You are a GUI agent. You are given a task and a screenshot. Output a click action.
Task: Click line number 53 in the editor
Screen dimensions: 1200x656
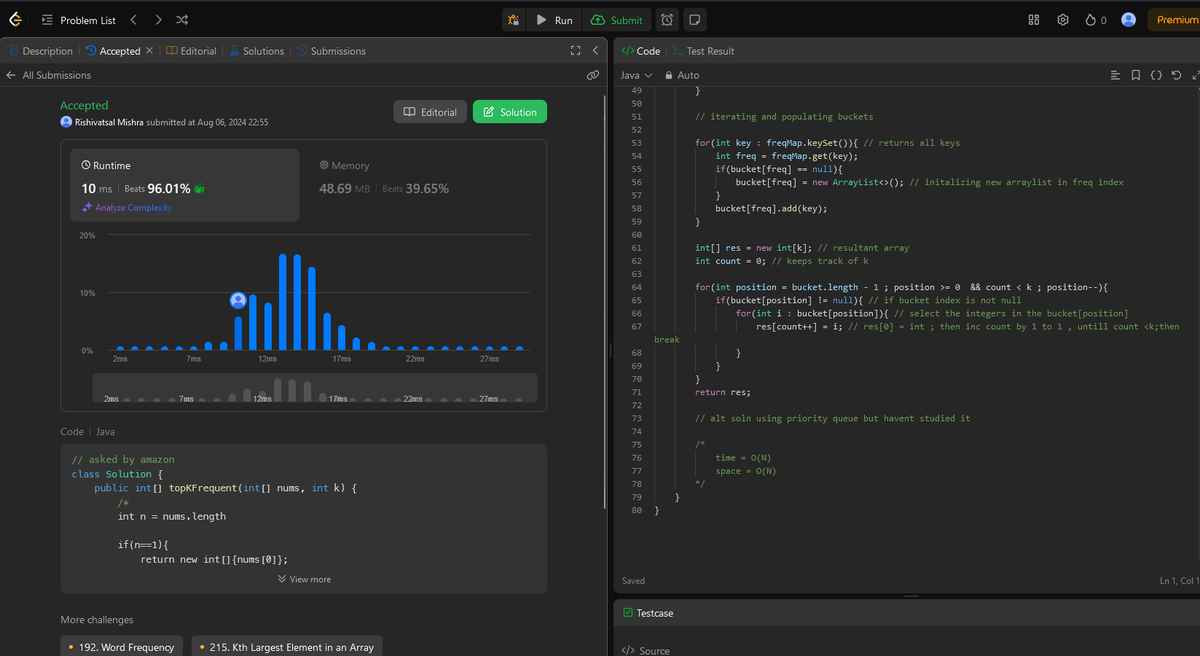pyautogui.click(x=636, y=143)
